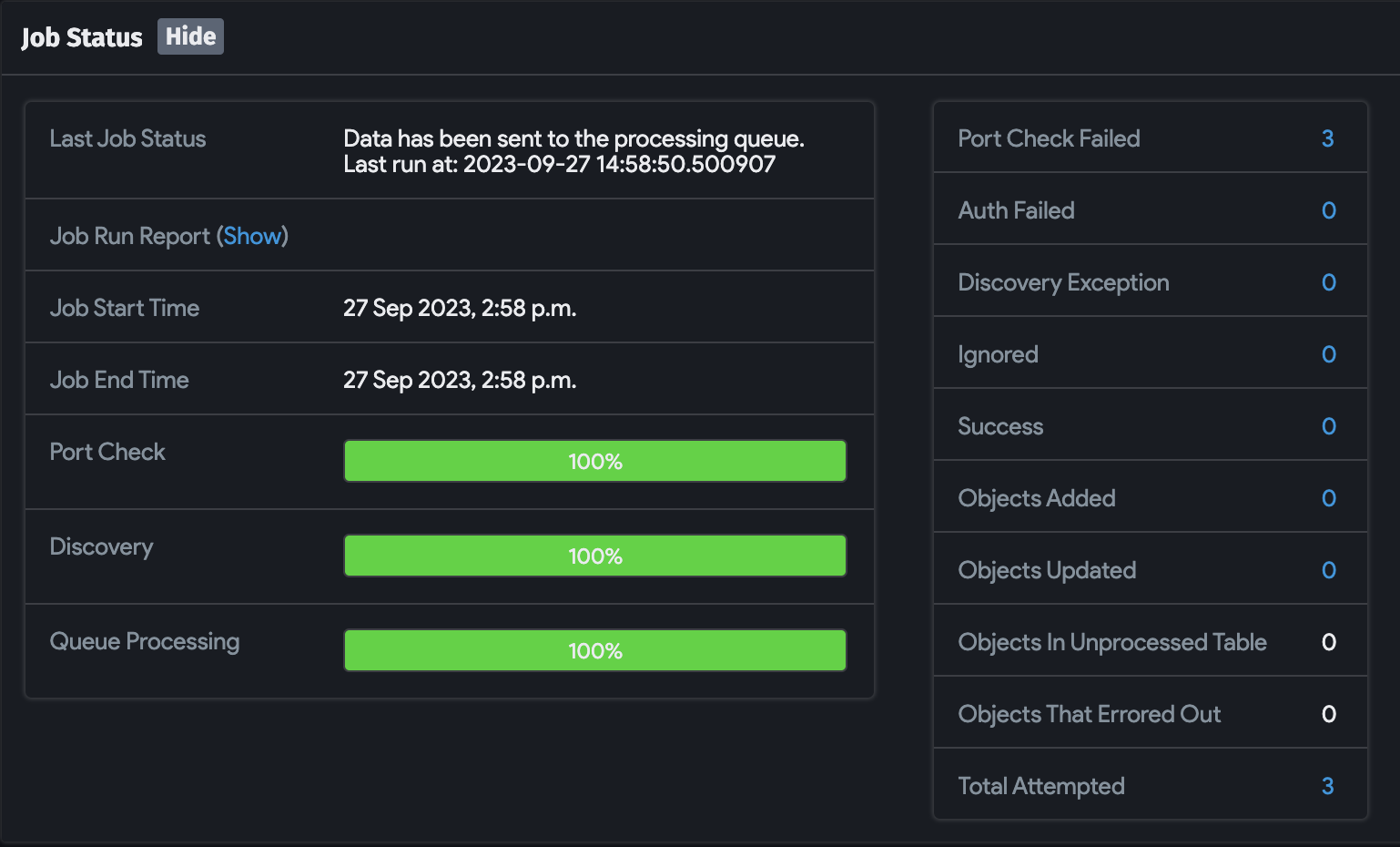Viewport: 1400px width, 847px height.
Task: Open the Objects Added count link
Action: pyautogui.click(x=1328, y=498)
